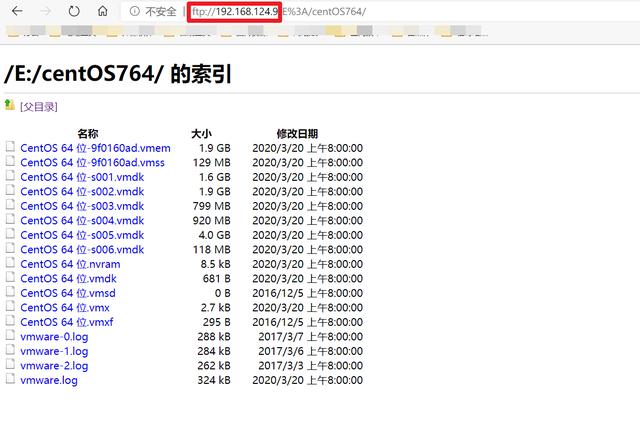
Task: Select the 129 MB size value
Action: tap(212, 163)
